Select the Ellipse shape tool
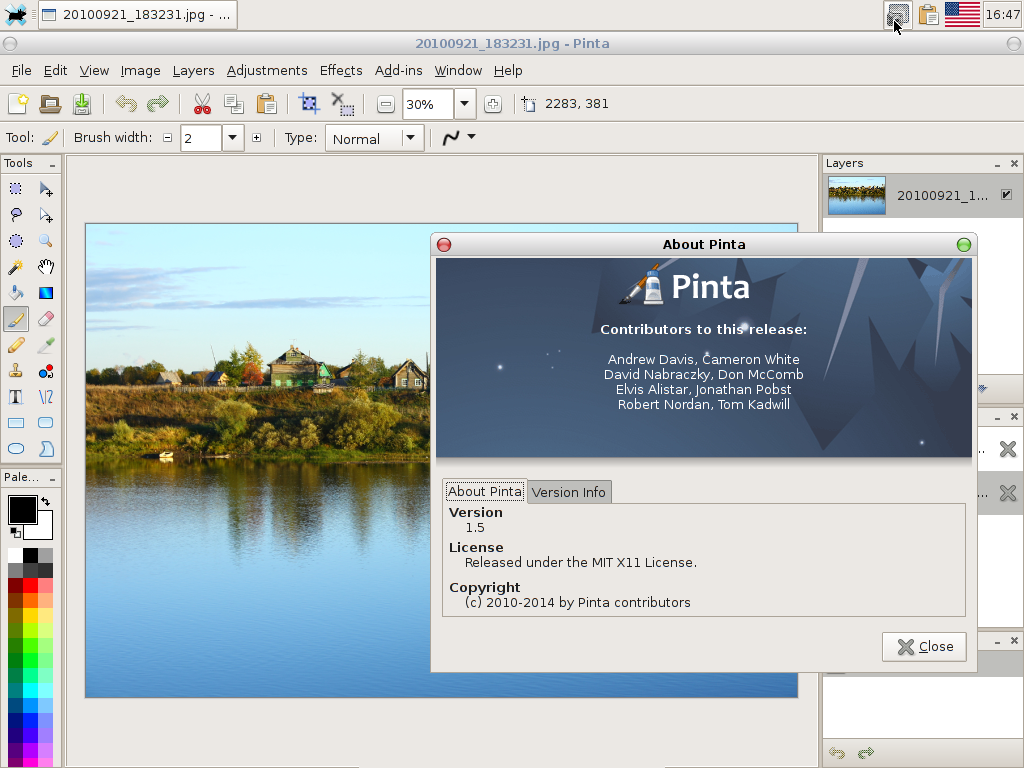 (16, 449)
